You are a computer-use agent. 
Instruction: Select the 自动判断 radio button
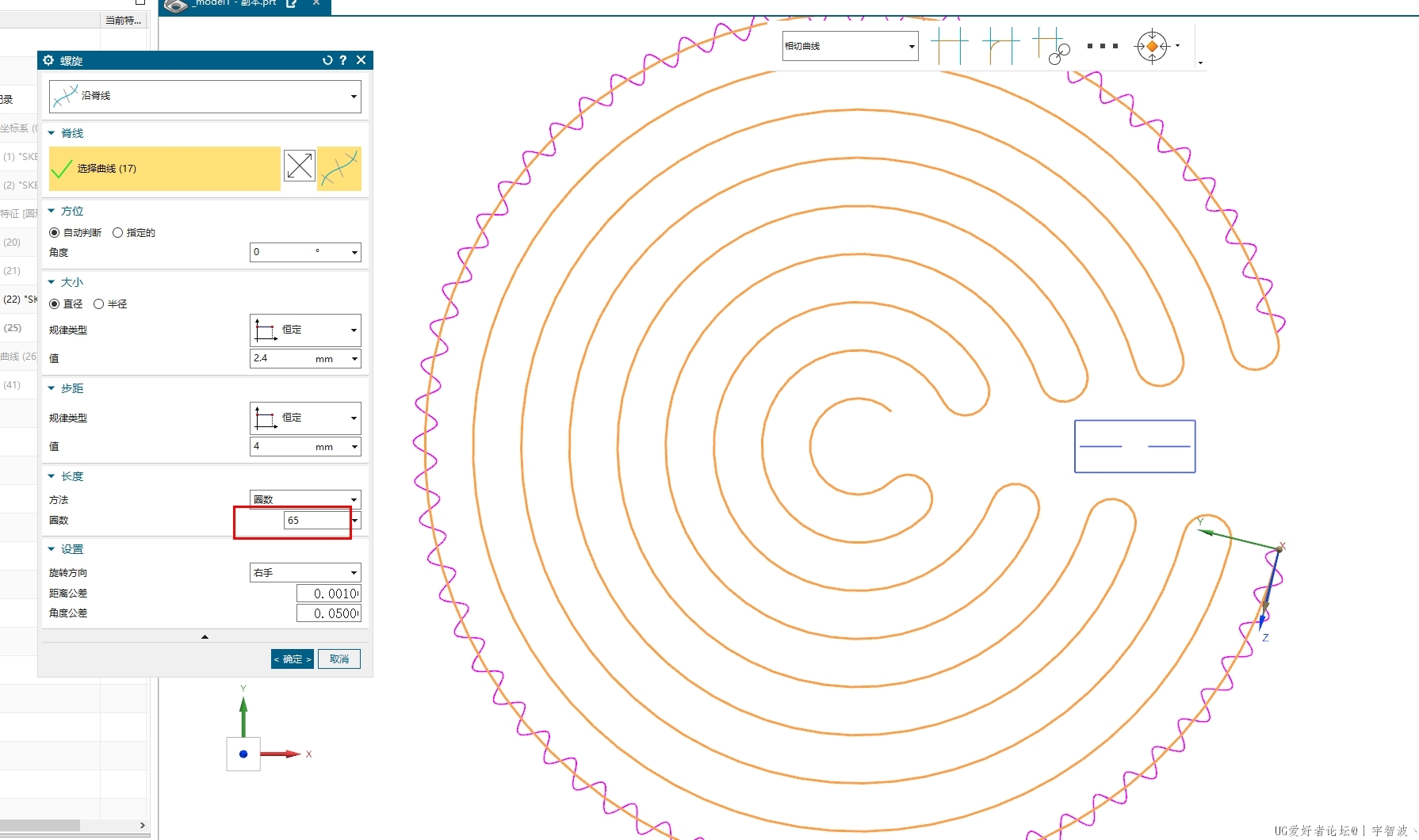coord(54,232)
